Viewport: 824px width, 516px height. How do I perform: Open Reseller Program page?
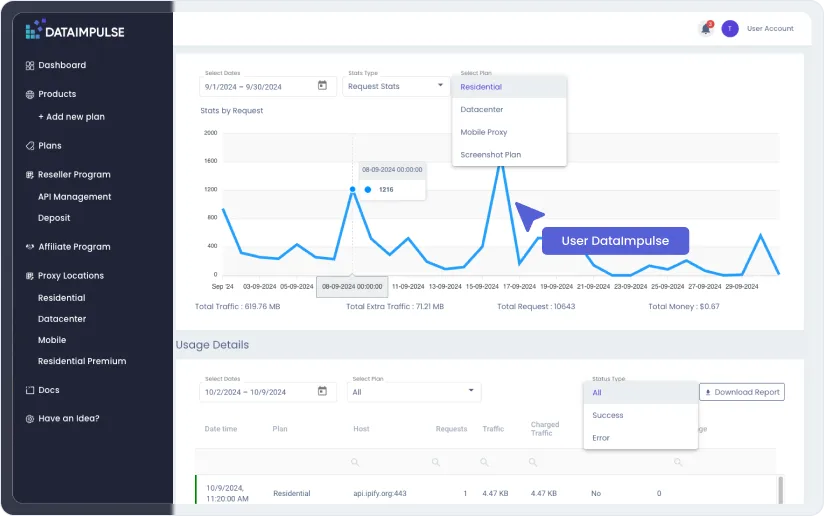[74, 174]
